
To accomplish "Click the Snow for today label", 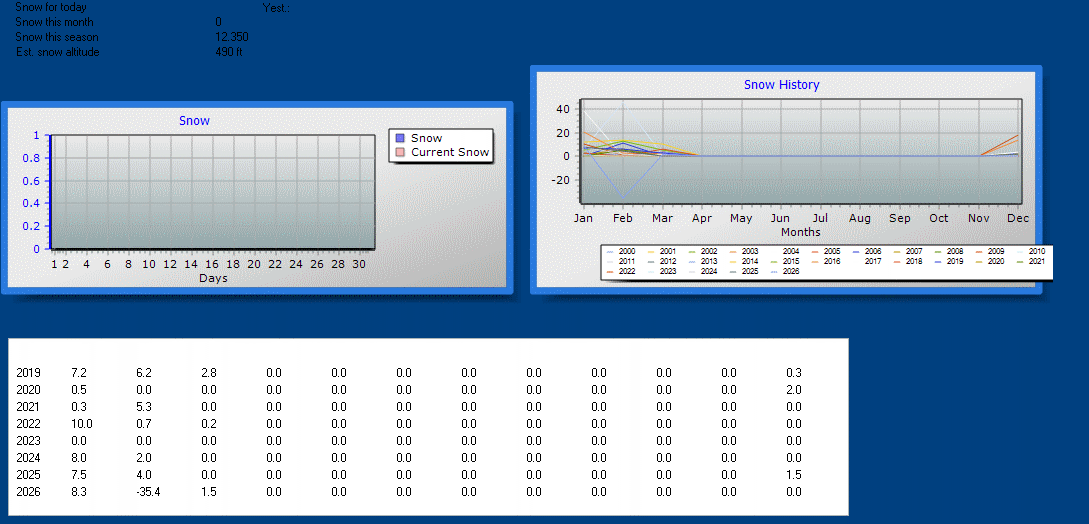I will pos(51,8).
